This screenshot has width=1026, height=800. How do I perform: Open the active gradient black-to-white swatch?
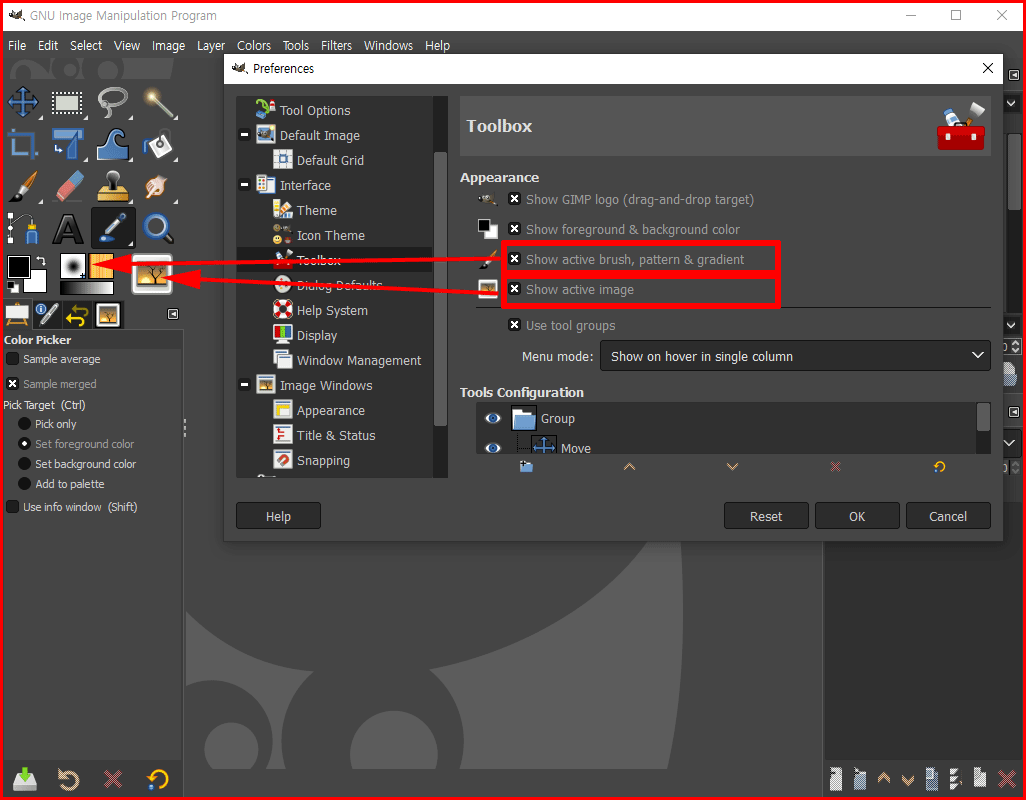click(86, 288)
